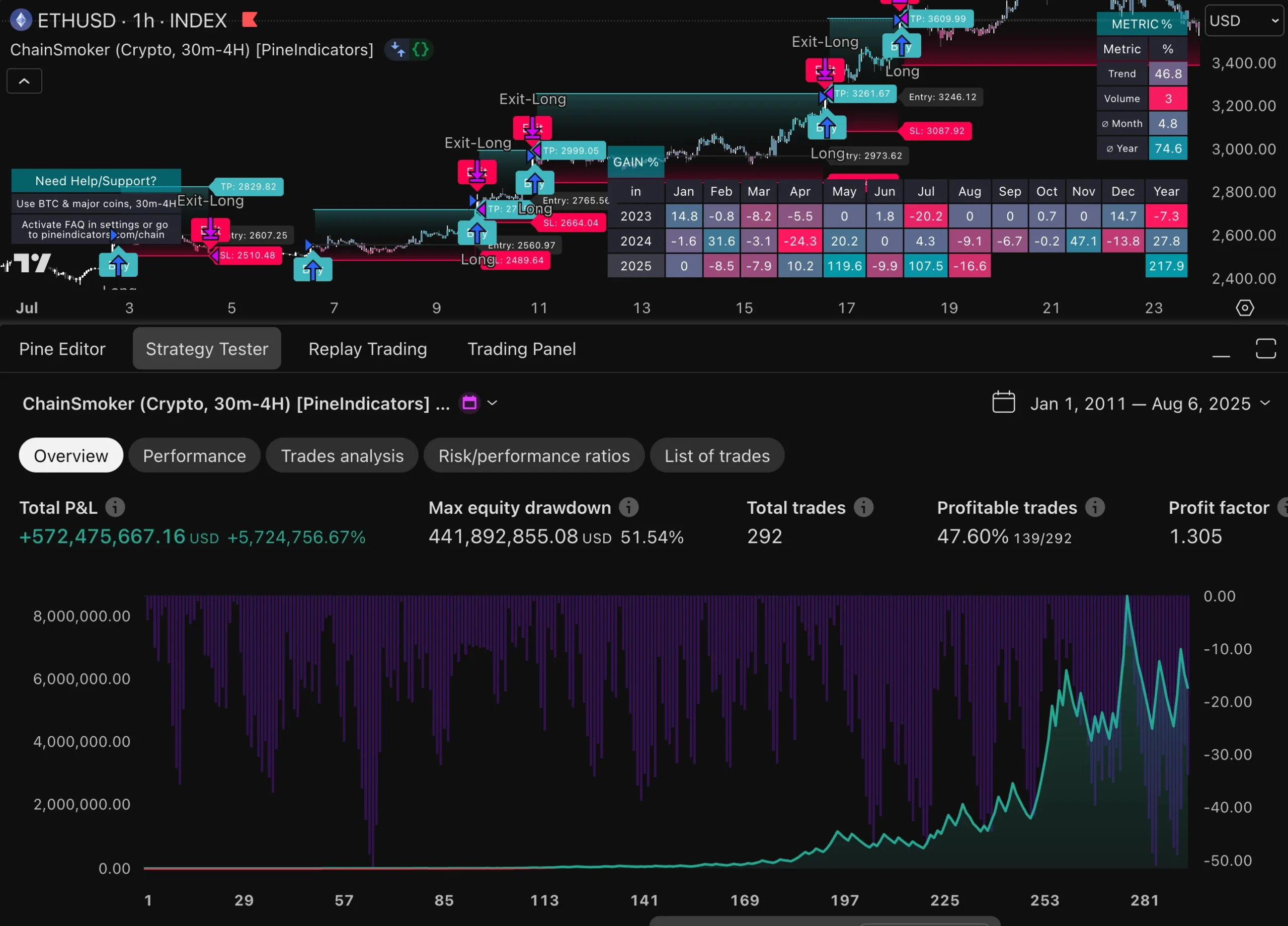Click the horizontal scrollbar below the equity chart

point(825,921)
